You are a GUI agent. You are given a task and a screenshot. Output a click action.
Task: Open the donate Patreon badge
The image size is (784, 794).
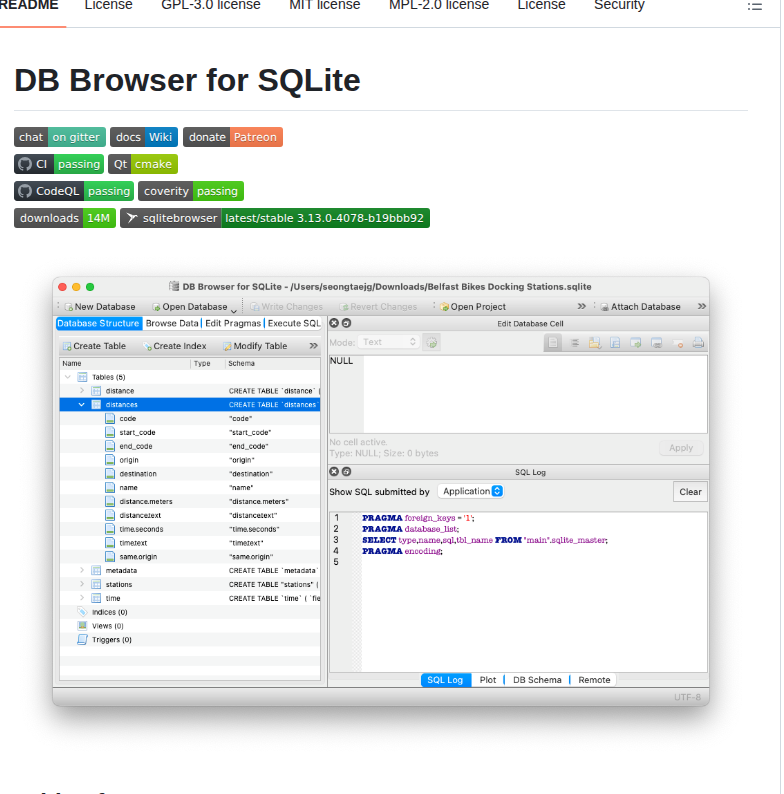click(x=233, y=137)
